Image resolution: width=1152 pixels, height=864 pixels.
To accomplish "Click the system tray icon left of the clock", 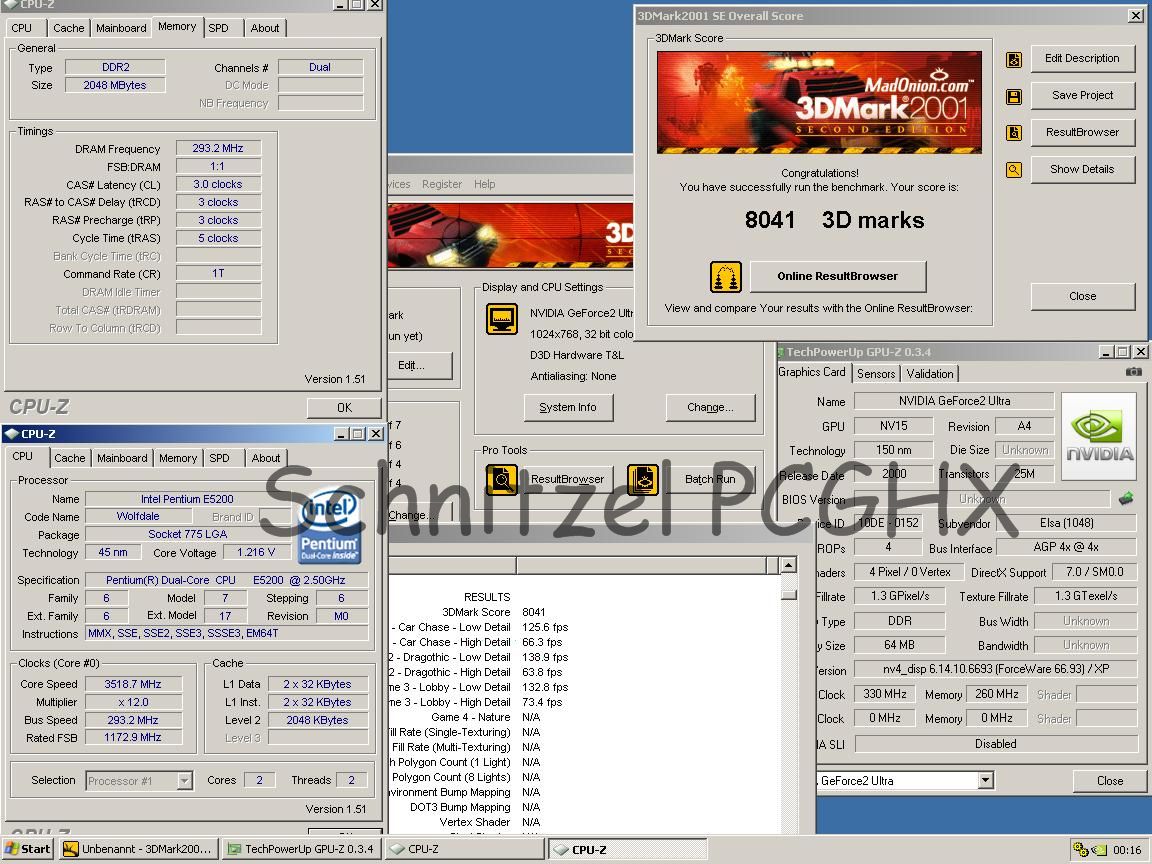I will point(1098,850).
